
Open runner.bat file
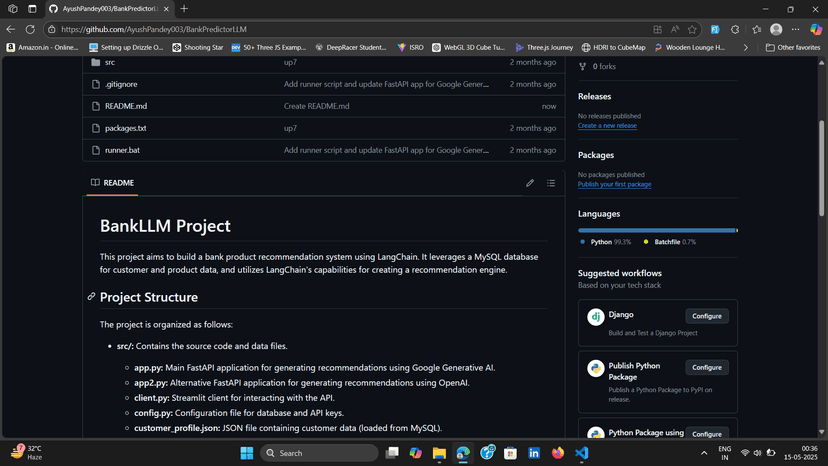point(122,150)
